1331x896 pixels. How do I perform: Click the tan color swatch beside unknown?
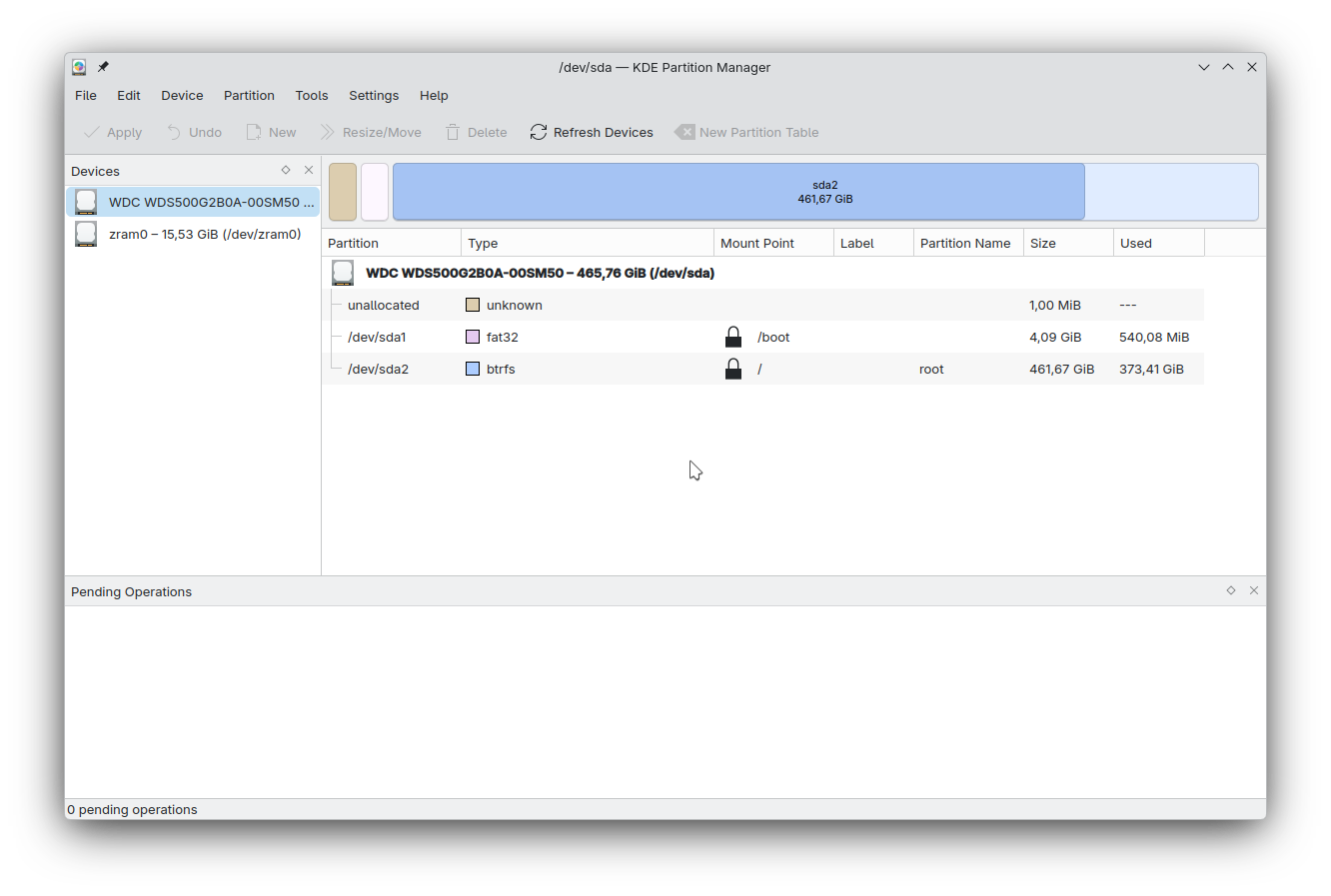pyautogui.click(x=473, y=305)
